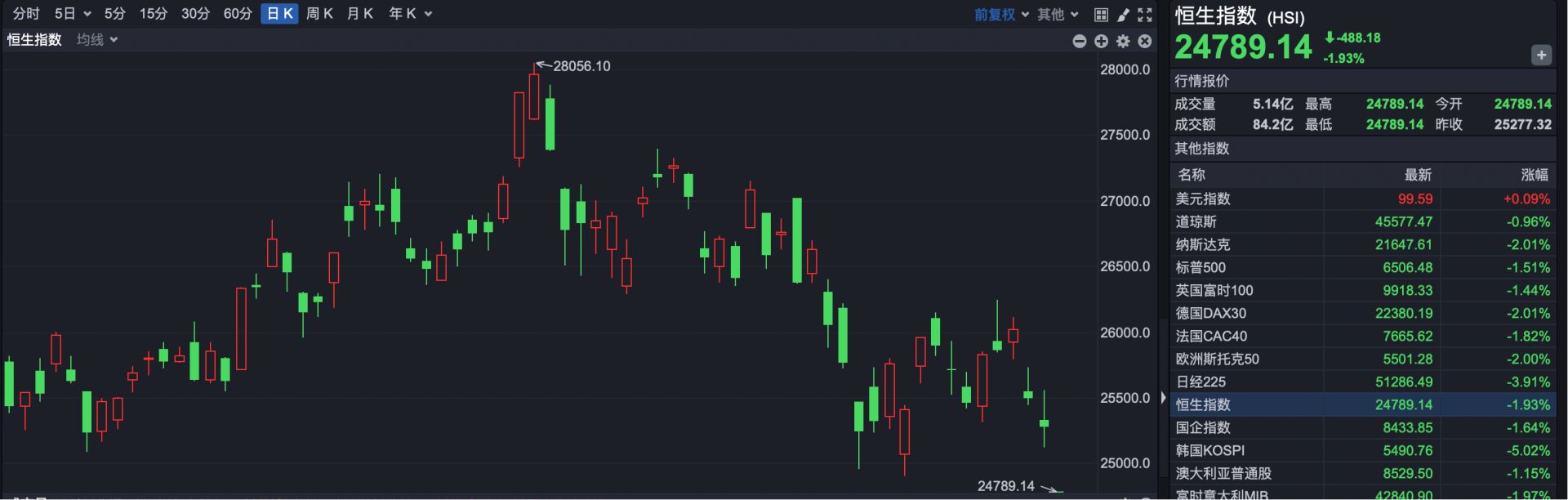Enter fullscreen chart mode

coord(1145,15)
